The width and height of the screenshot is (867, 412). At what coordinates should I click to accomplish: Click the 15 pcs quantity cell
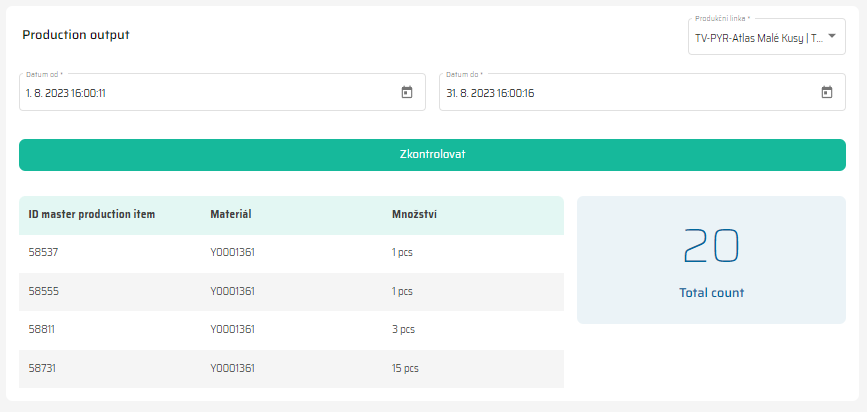[x=405, y=368]
